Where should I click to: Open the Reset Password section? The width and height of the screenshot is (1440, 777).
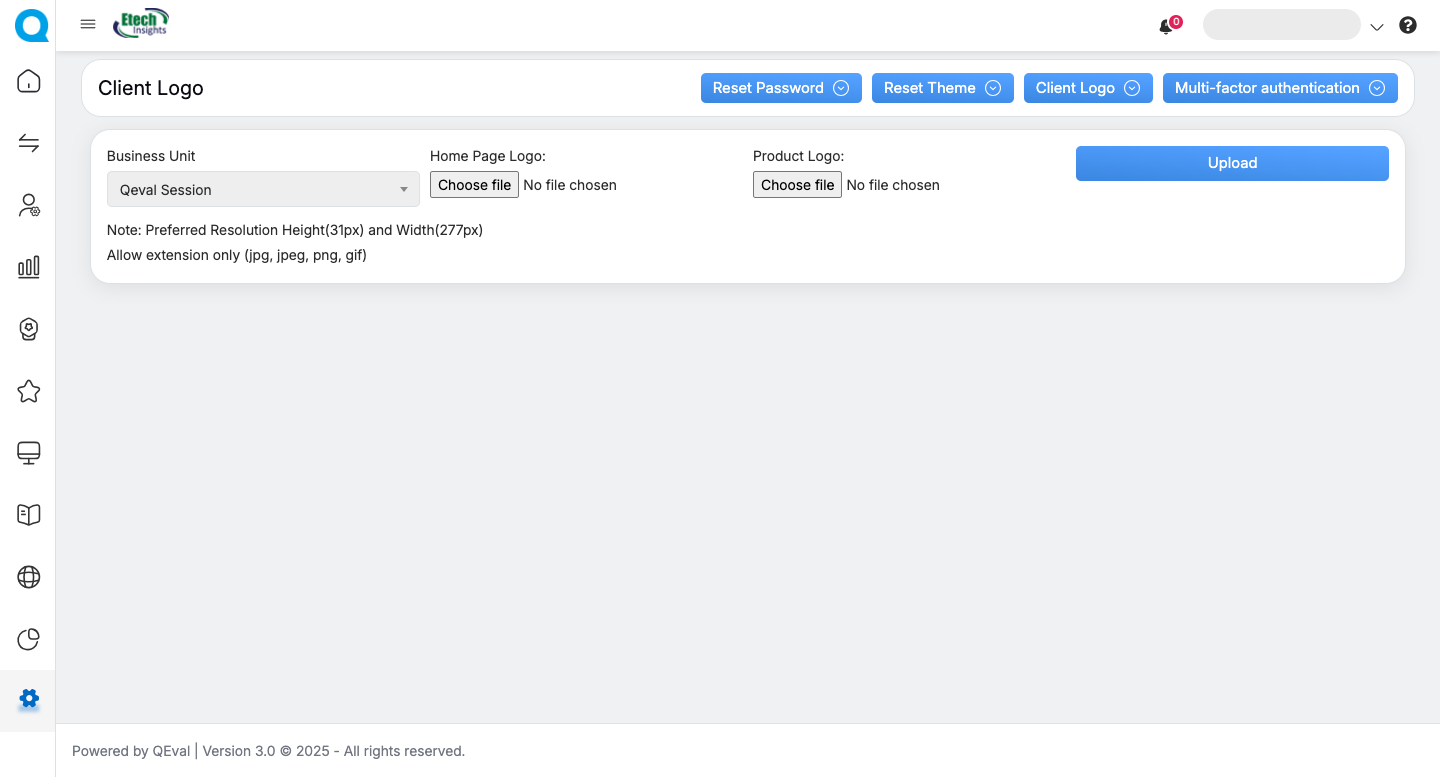point(780,88)
